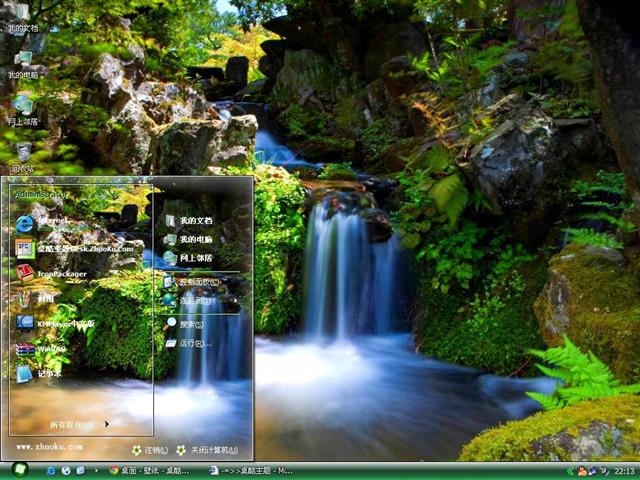Open the 回收站 Recycle Bin desktop icon
Screen dimensions: 640x480
point(23,156)
